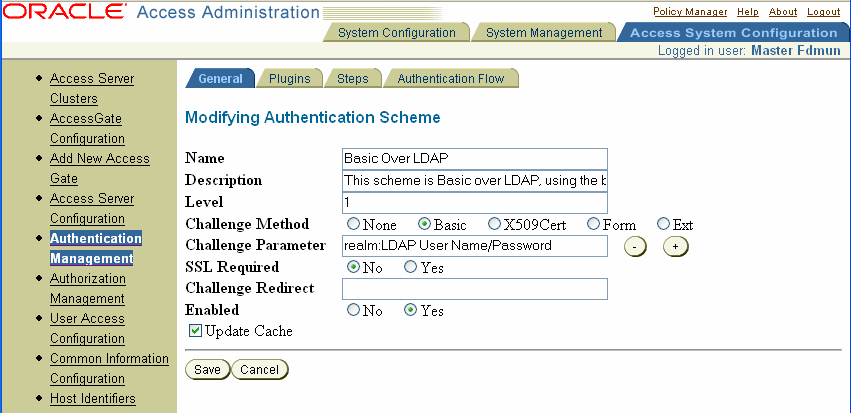Open Add New Access Gate link

tap(99, 168)
